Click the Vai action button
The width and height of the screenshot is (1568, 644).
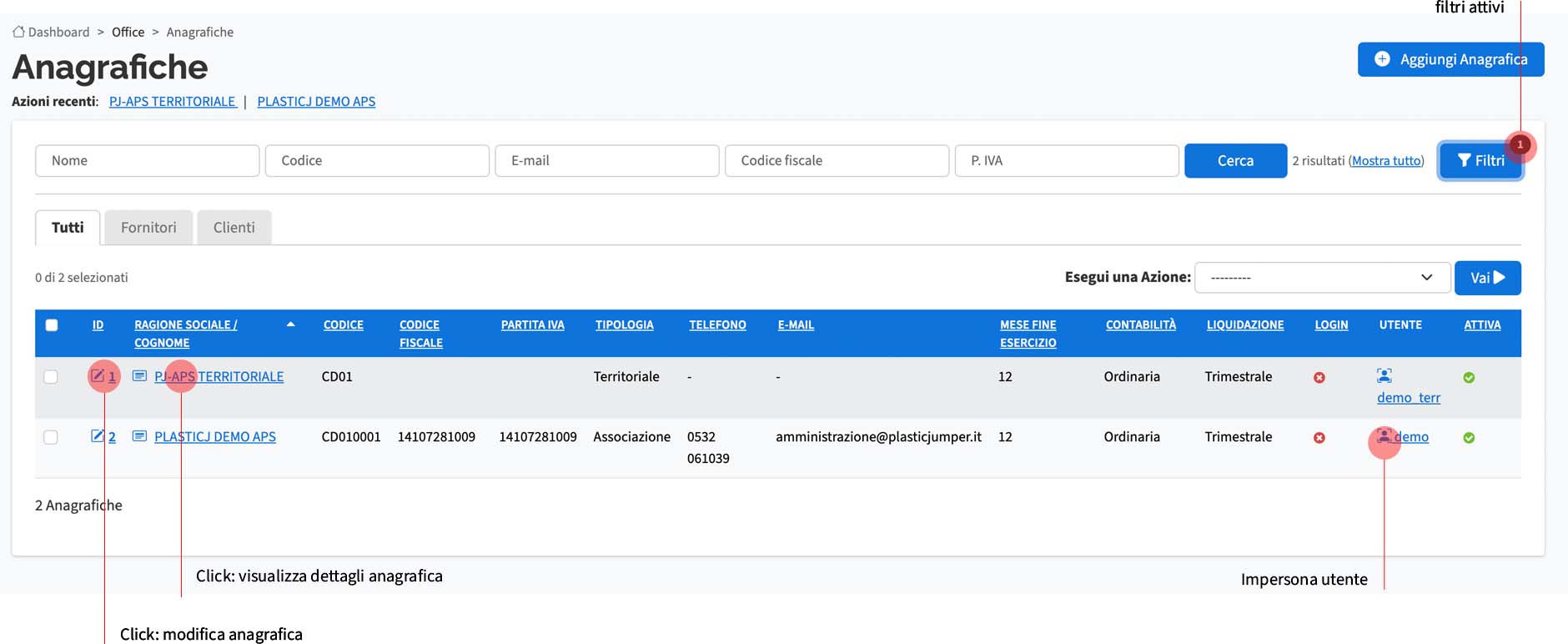[x=1487, y=278]
